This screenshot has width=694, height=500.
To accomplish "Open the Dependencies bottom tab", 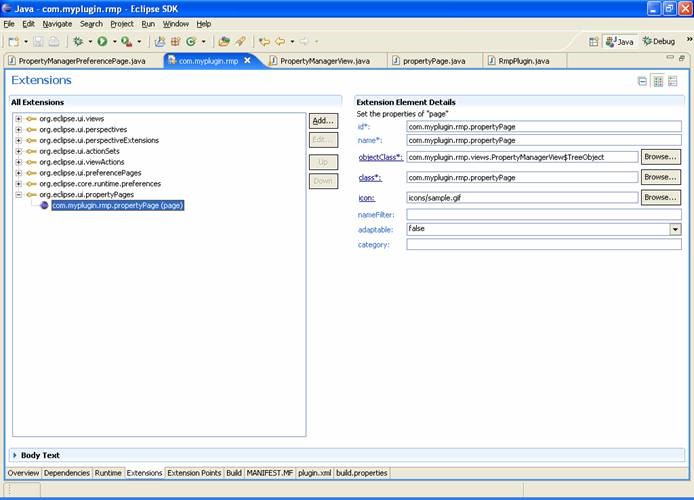I will [x=67, y=473].
